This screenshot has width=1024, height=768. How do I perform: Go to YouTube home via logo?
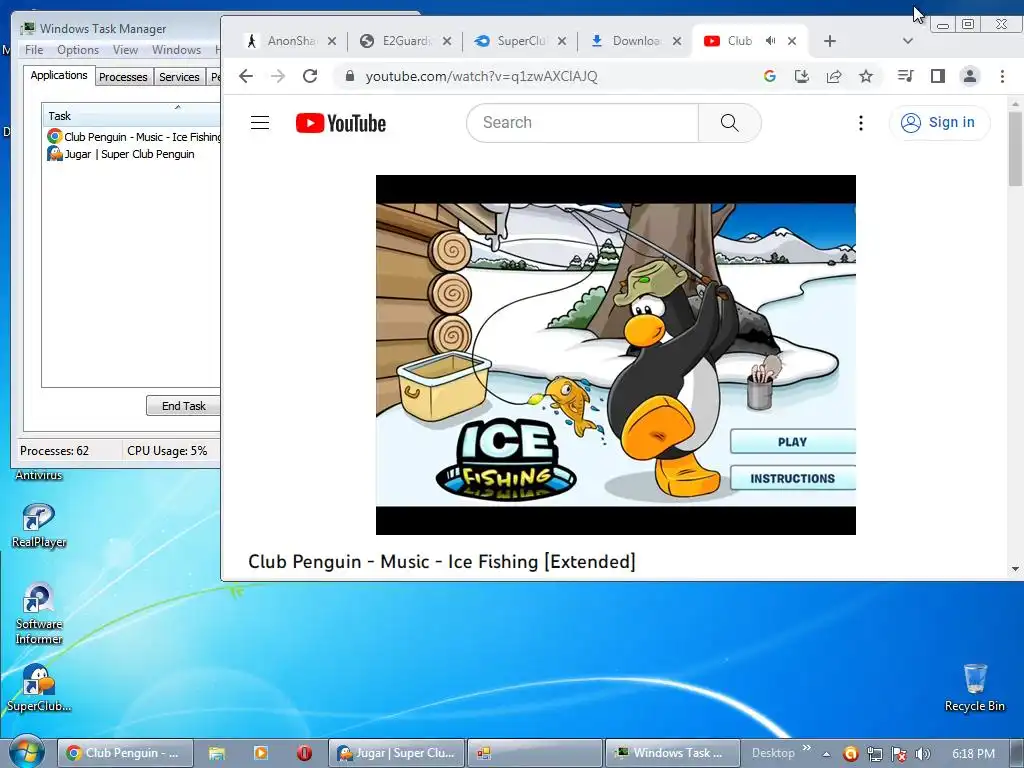tap(341, 123)
